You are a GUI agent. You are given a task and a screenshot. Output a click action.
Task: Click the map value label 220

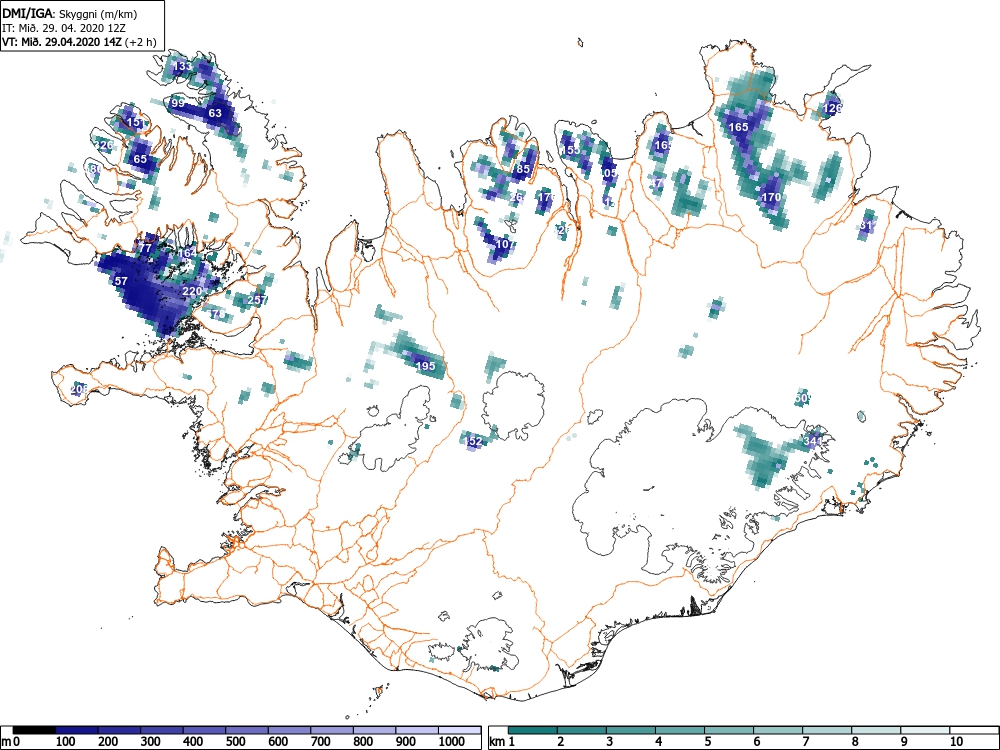pyautogui.click(x=192, y=291)
